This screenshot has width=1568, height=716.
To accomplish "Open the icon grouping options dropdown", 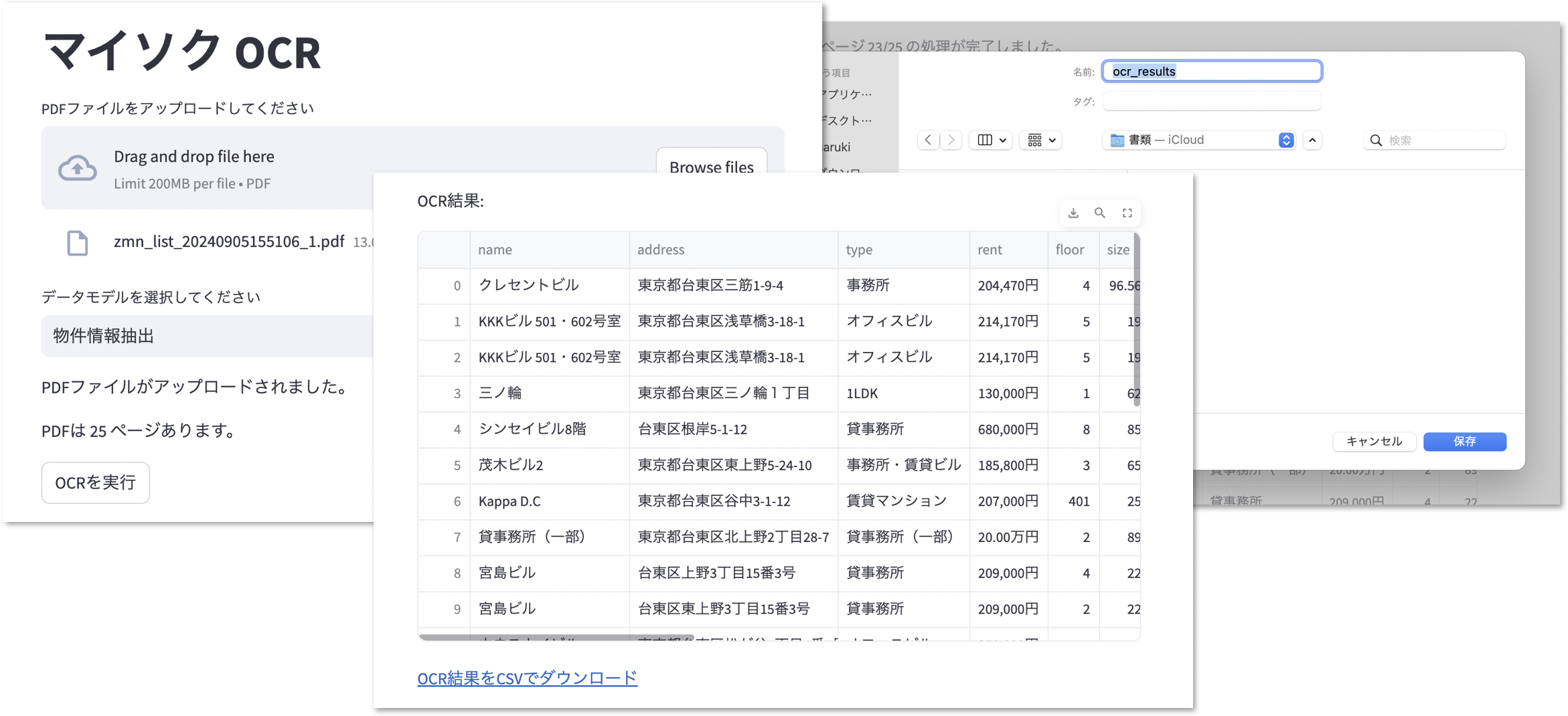I will tap(1041, 140).
